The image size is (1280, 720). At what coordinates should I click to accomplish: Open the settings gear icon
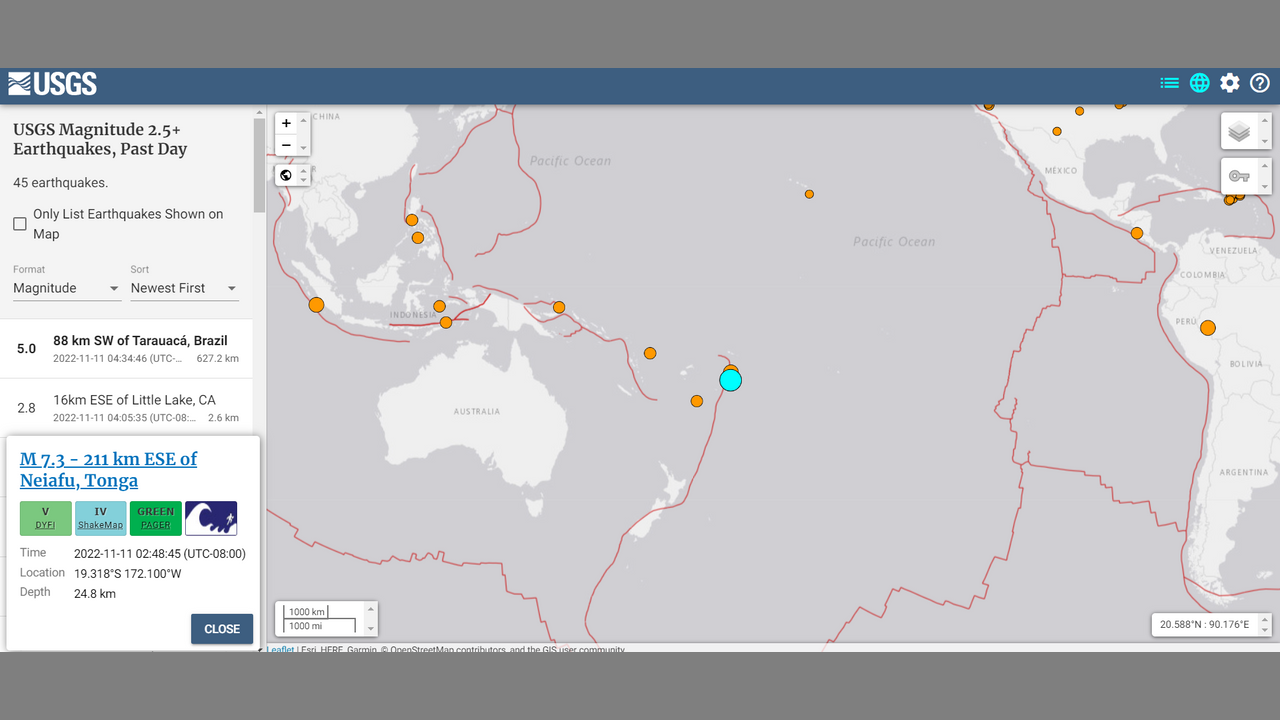1229,83
